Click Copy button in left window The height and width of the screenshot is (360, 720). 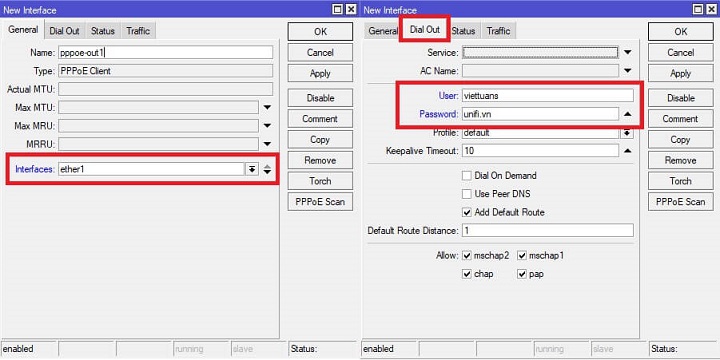[321, 140]
